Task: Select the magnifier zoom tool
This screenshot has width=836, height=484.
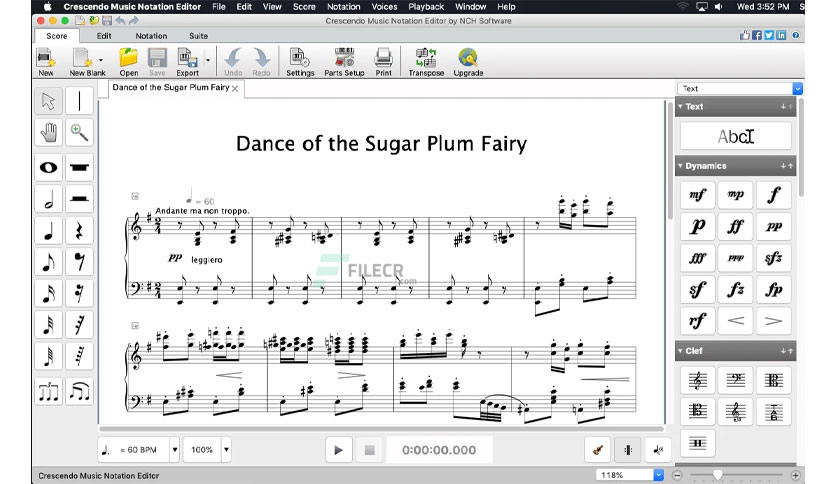Action: tap(79, 132)
